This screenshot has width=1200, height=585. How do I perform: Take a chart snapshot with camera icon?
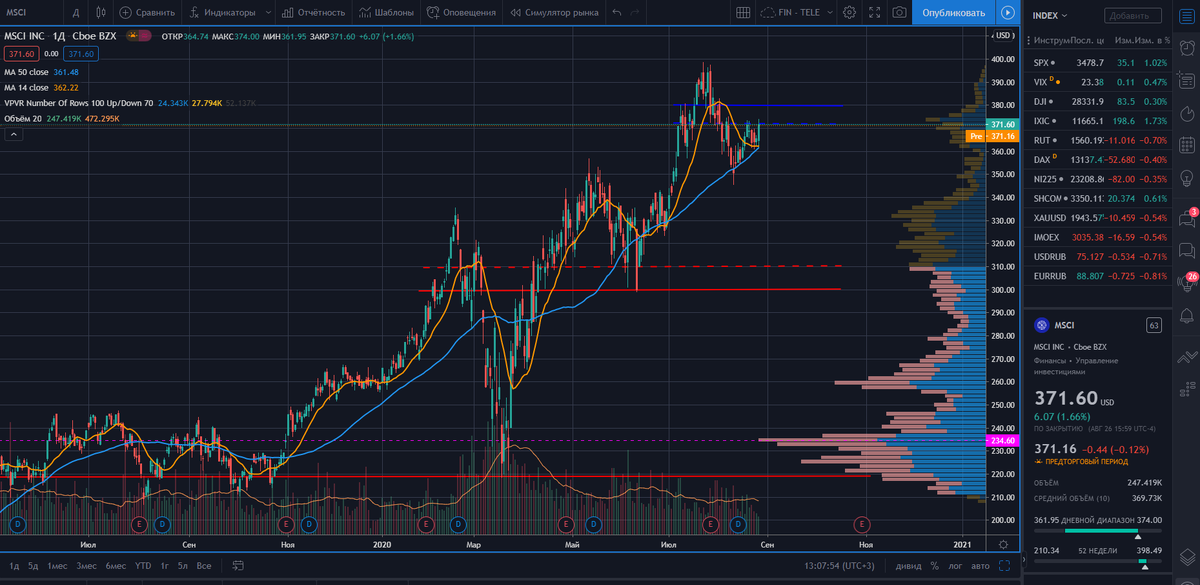(899, 13)
